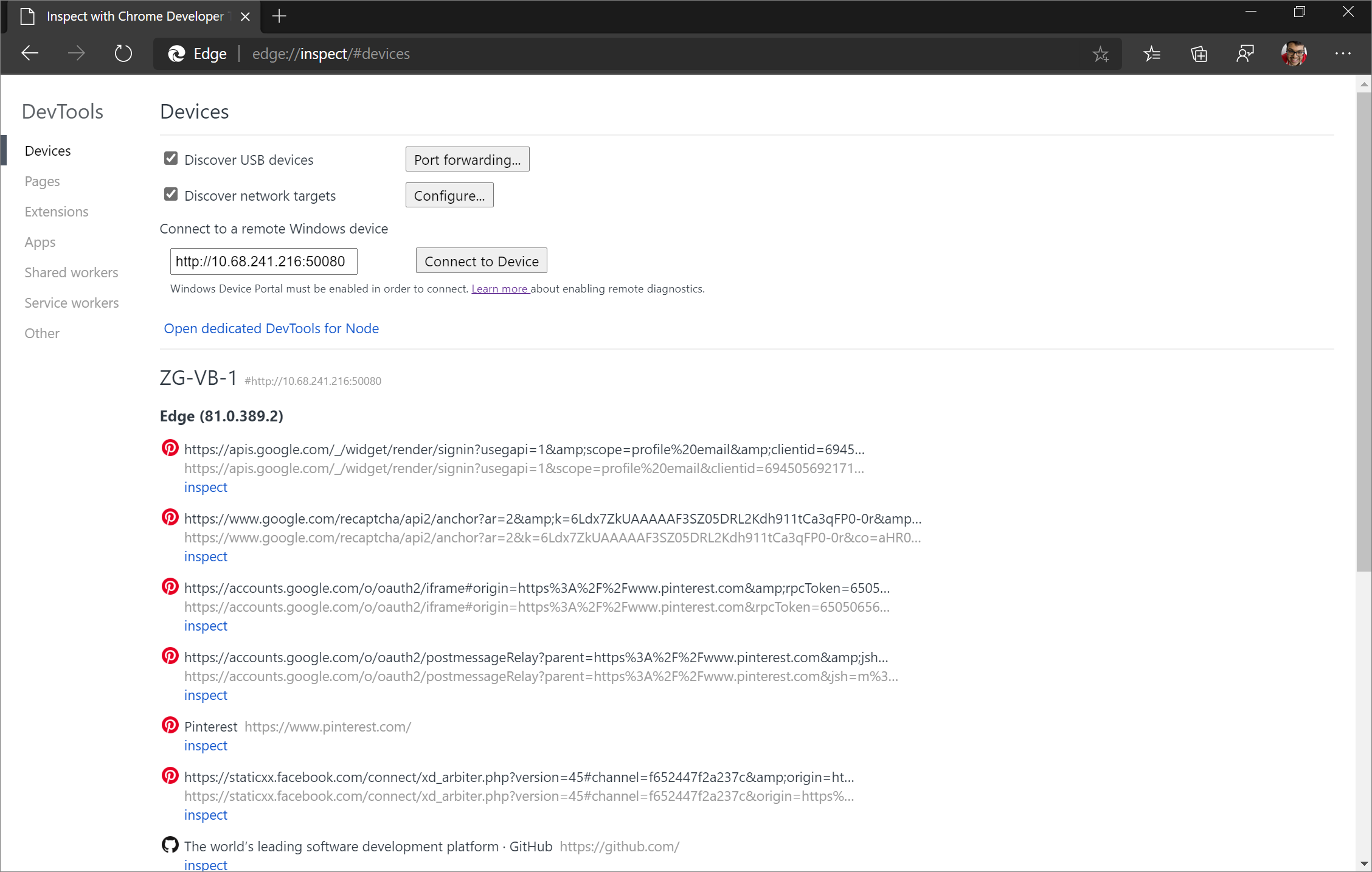
Task: Click Connect to Device button
Action: coord(481,261)
